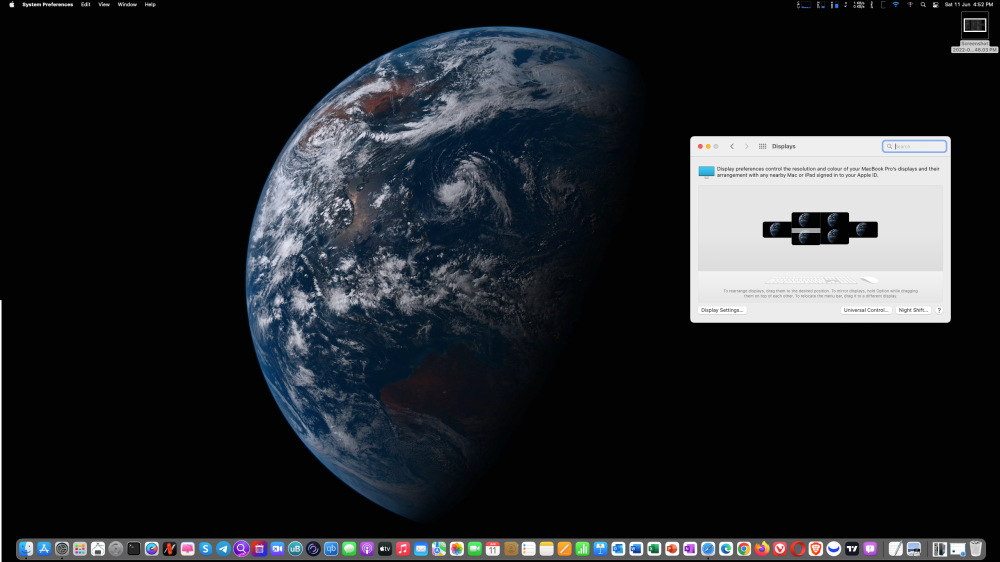This screenshot has width=1000, height=562.
Task: Open Finder from the Dock
Action: [26, 549]
